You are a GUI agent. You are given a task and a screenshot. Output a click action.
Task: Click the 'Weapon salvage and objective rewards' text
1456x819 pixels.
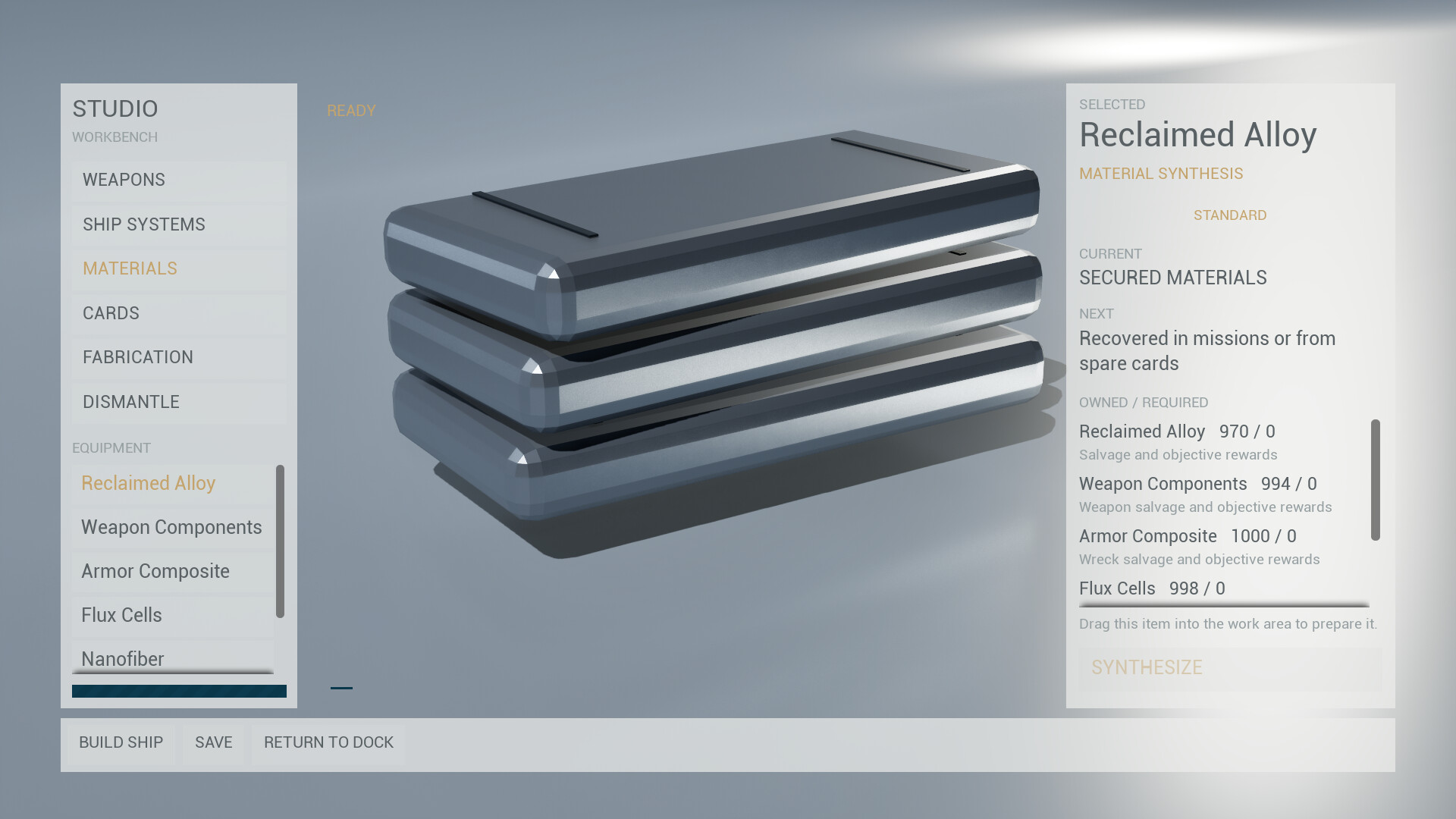[x=1206, y=507]
